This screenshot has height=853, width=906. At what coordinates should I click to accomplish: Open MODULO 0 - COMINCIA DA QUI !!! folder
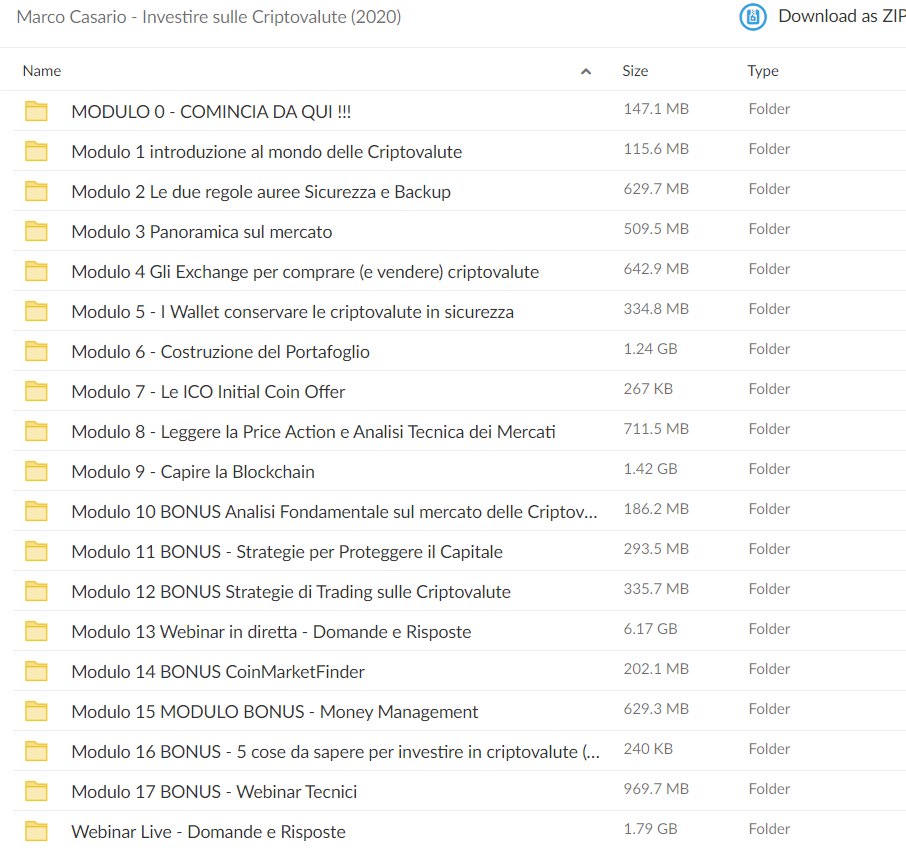click(211, 112)
